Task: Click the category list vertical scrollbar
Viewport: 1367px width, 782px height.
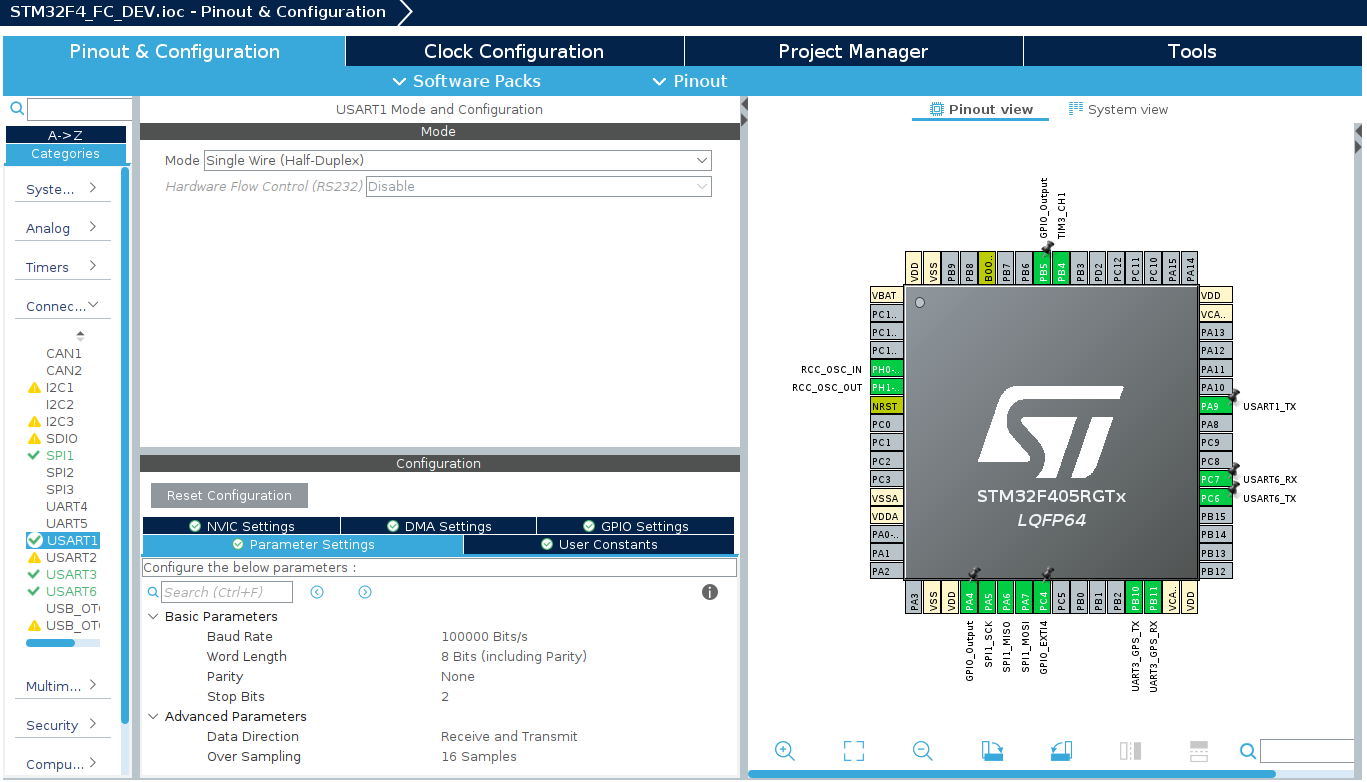Action: (125, 445)
